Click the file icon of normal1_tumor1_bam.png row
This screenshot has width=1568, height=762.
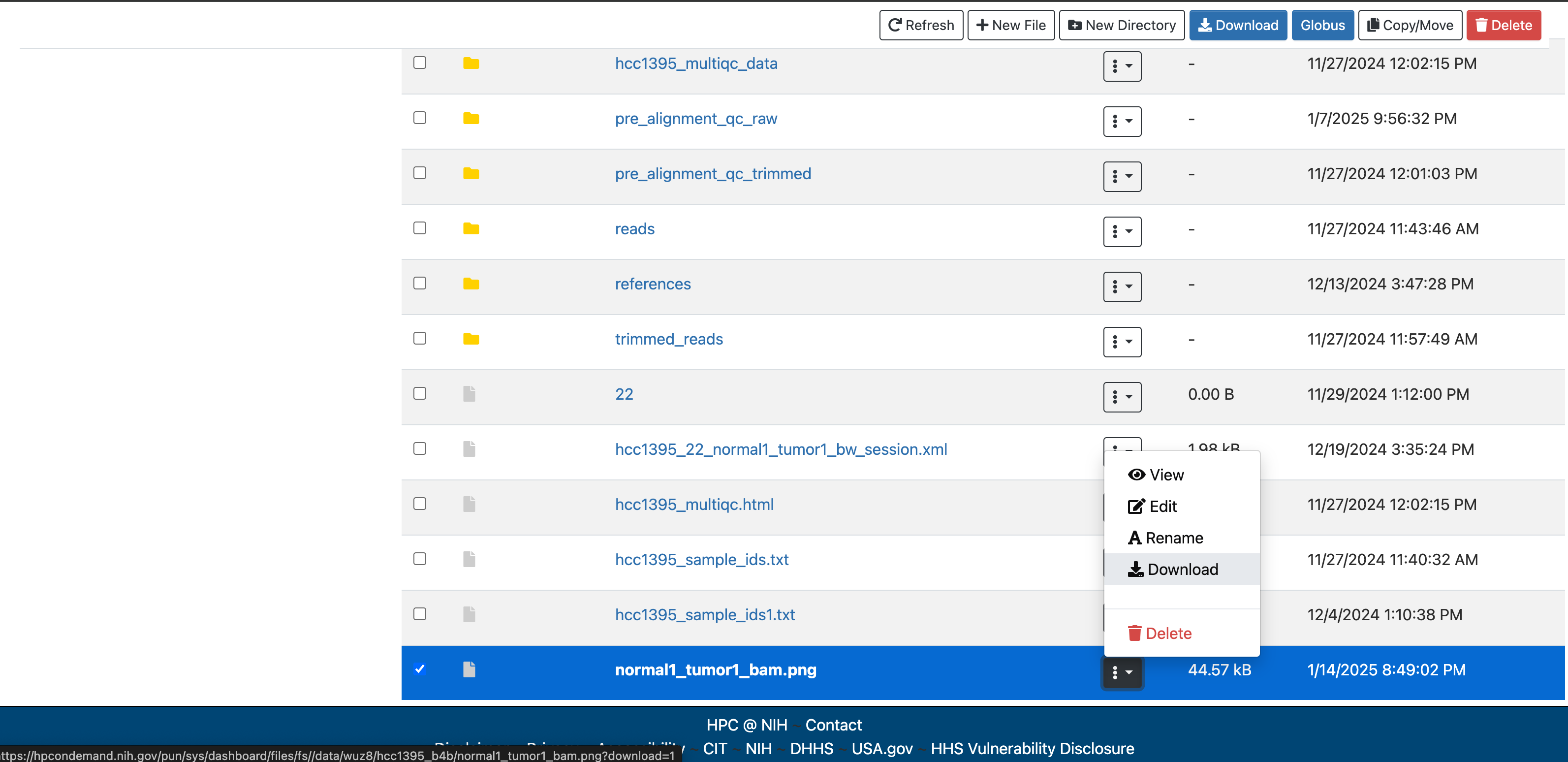(469, 669)
